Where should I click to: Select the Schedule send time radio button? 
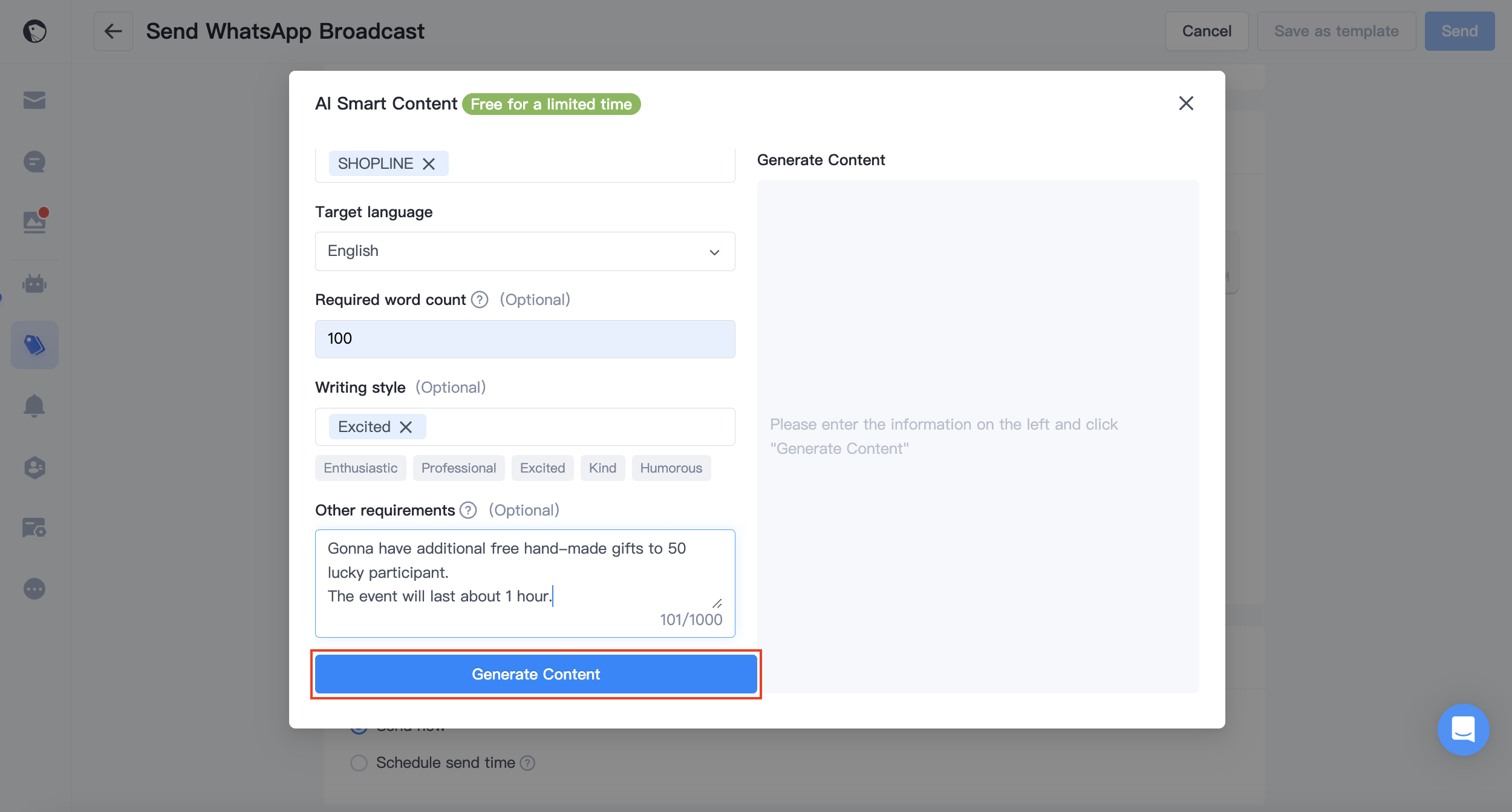click(x=359, y=762)
